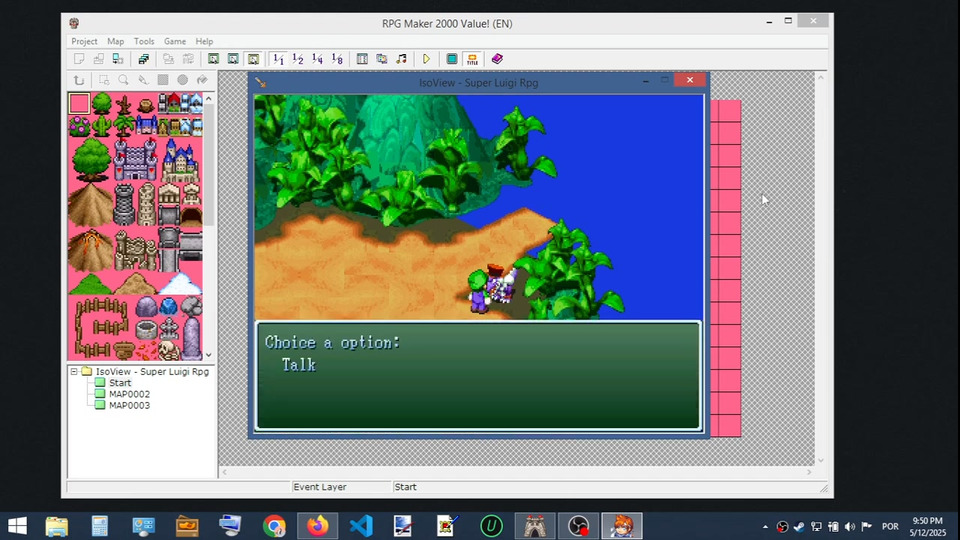Open the purple Help book icon
Screen dimensions: 960x540
(497, 59)
